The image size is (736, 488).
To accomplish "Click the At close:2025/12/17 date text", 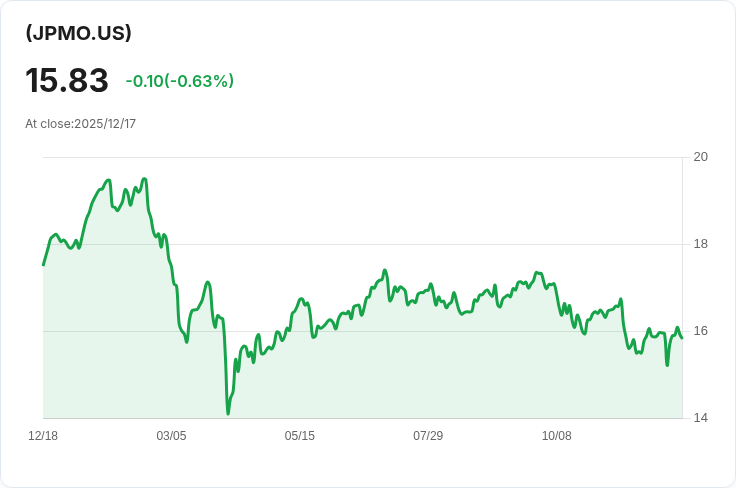I will (80, 124).
